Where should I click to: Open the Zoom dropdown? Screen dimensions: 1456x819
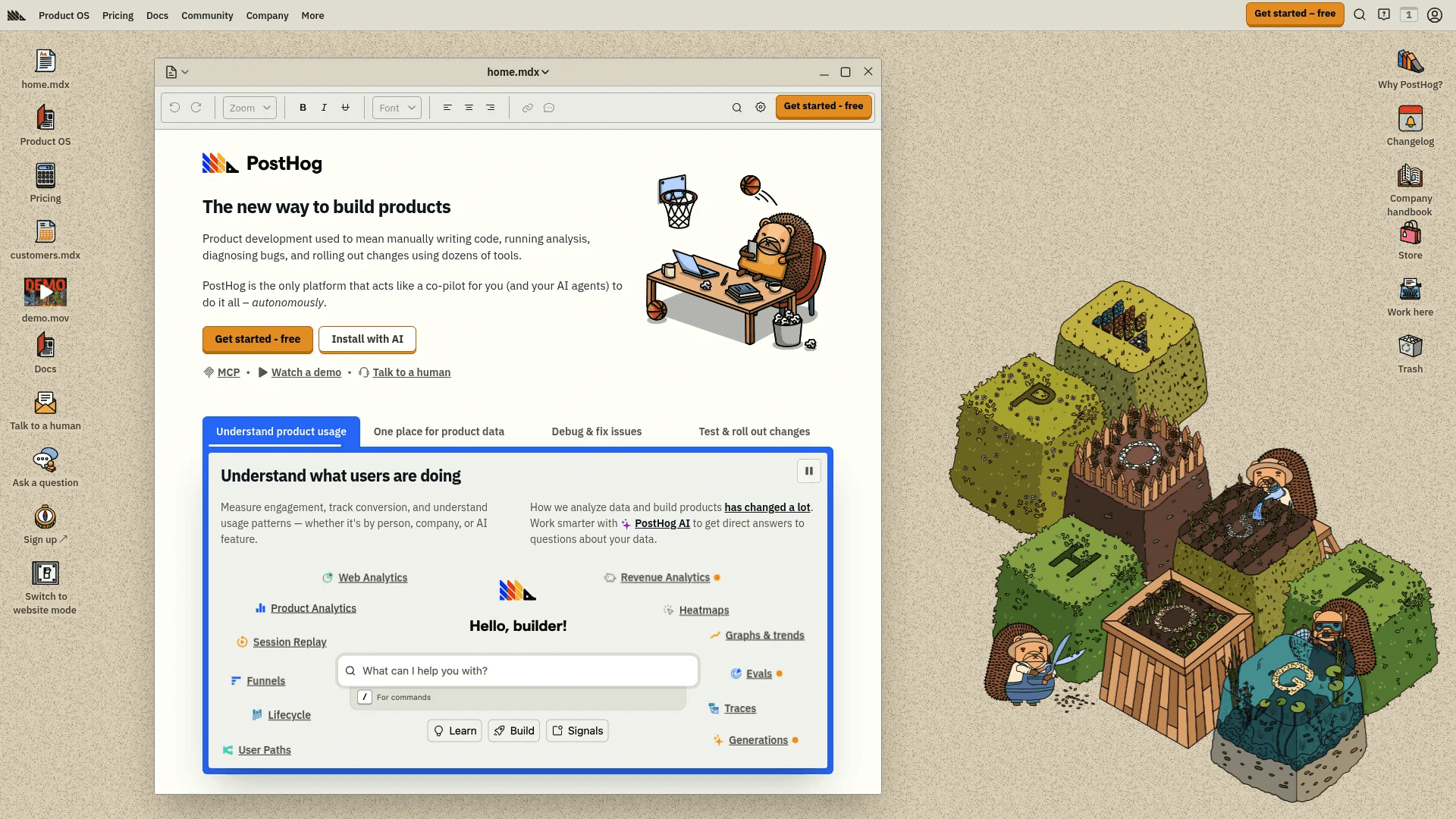(249, 108)
